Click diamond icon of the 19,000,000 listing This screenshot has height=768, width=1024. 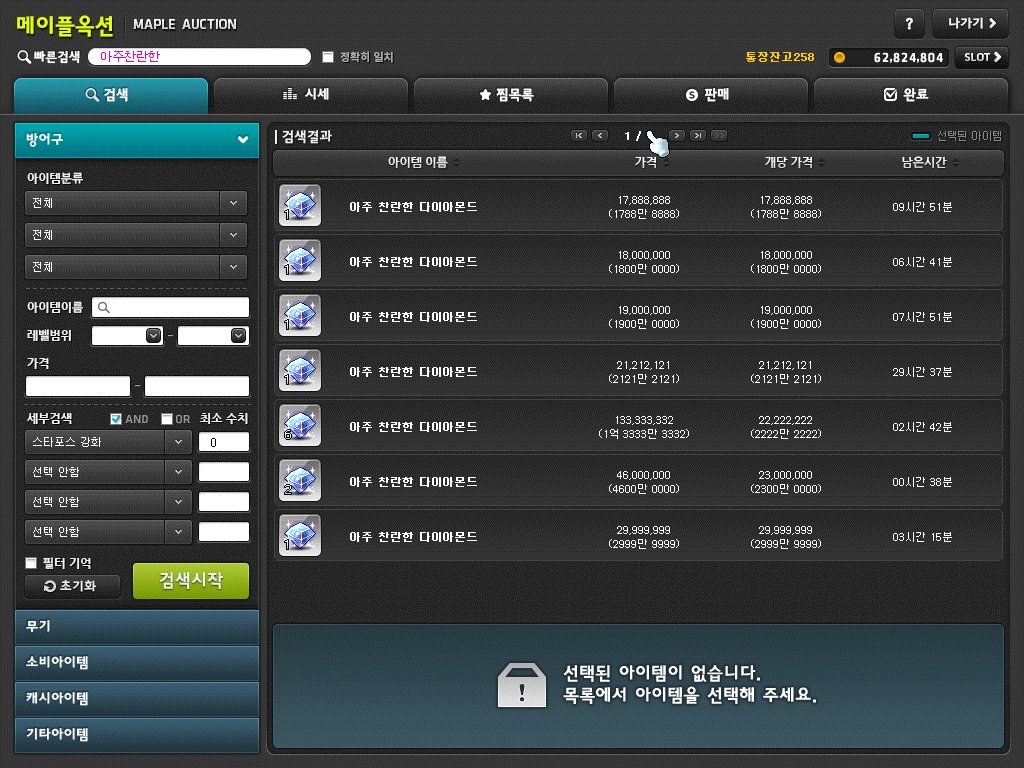[300, 315]
